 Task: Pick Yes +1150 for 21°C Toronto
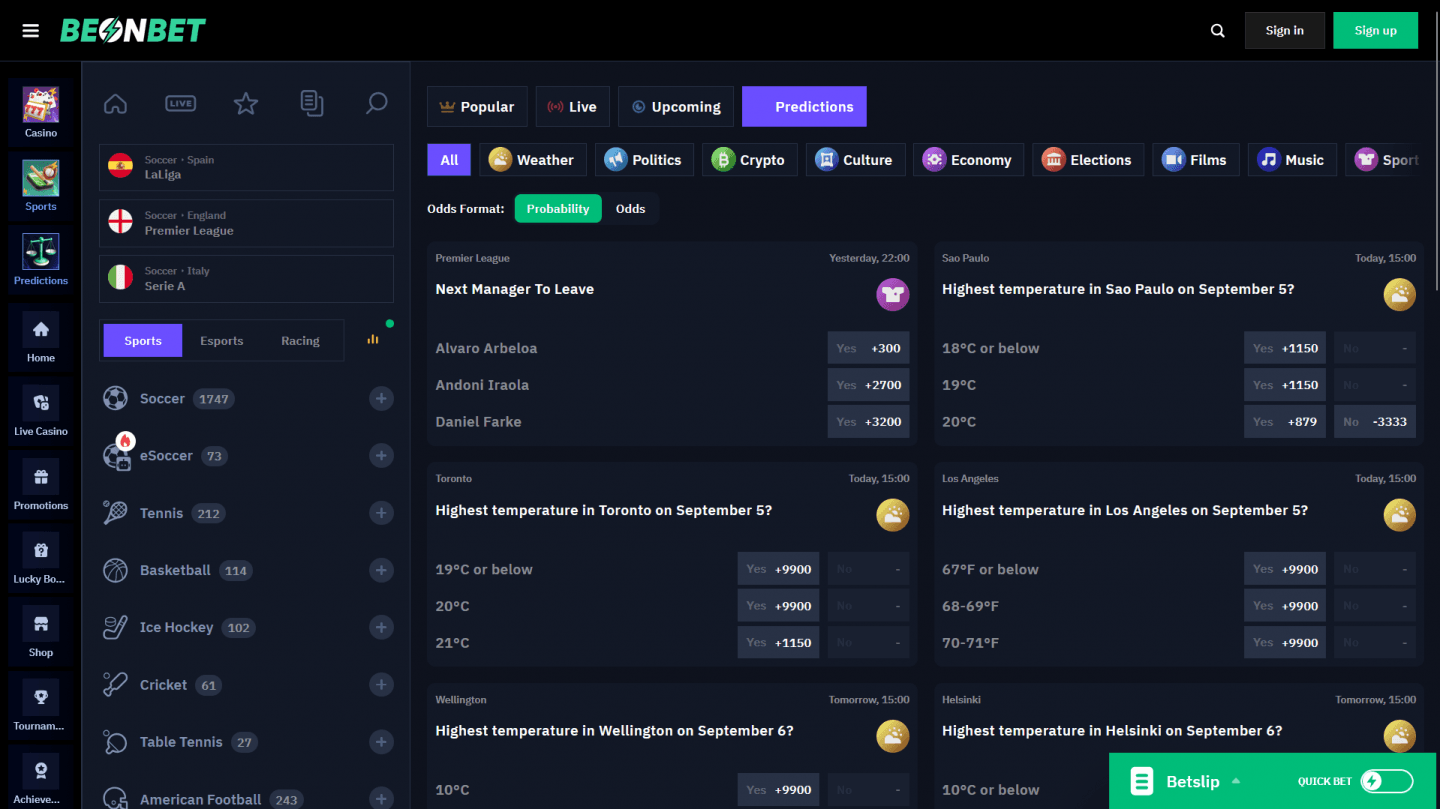(778, 643)
